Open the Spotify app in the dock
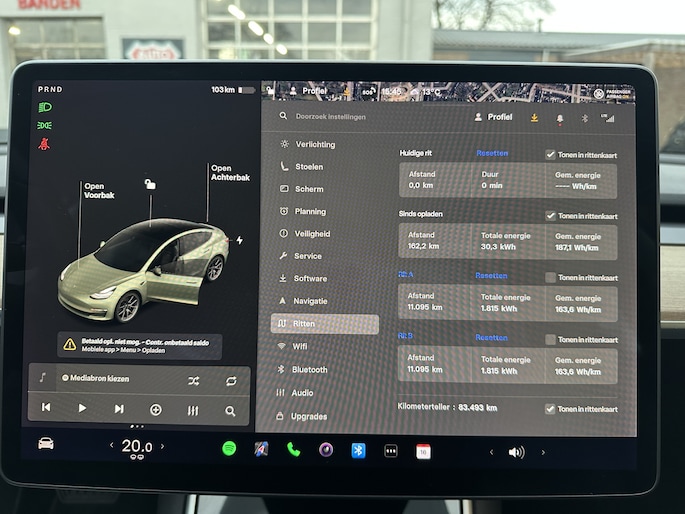 229,449
